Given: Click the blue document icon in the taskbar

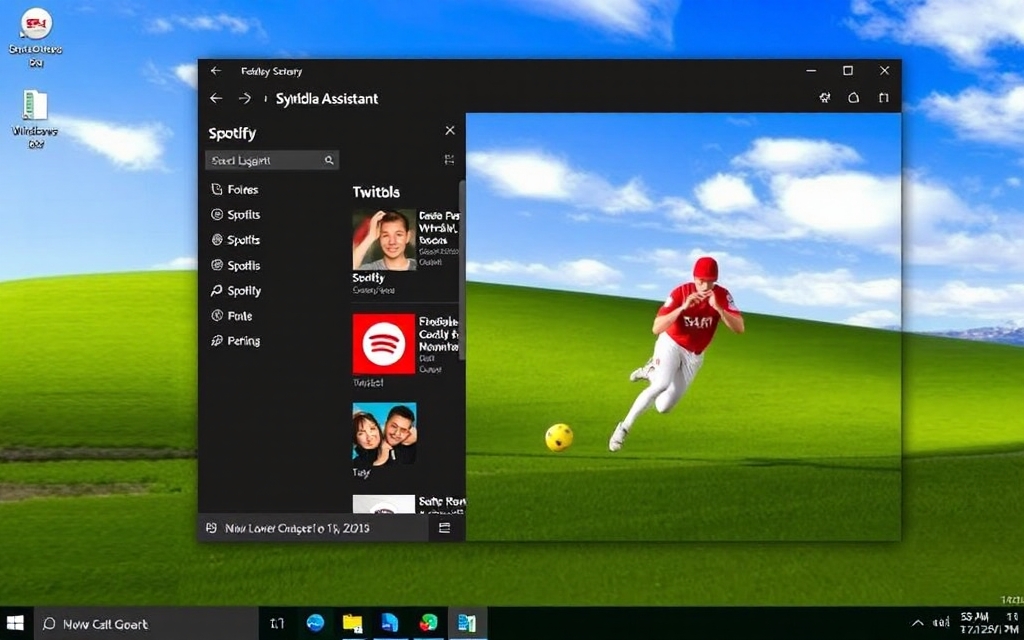Looking at the screenshot, I should pyautogui.click(x=390, y=624).
